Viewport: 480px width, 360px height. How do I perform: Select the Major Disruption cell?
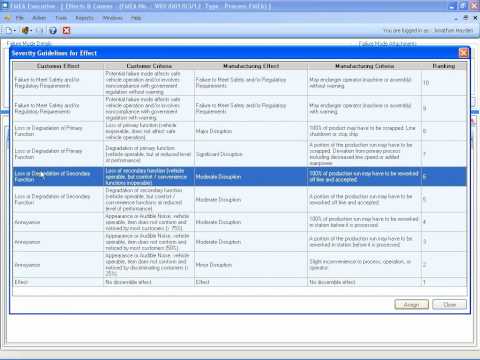[x=251, y=131]
